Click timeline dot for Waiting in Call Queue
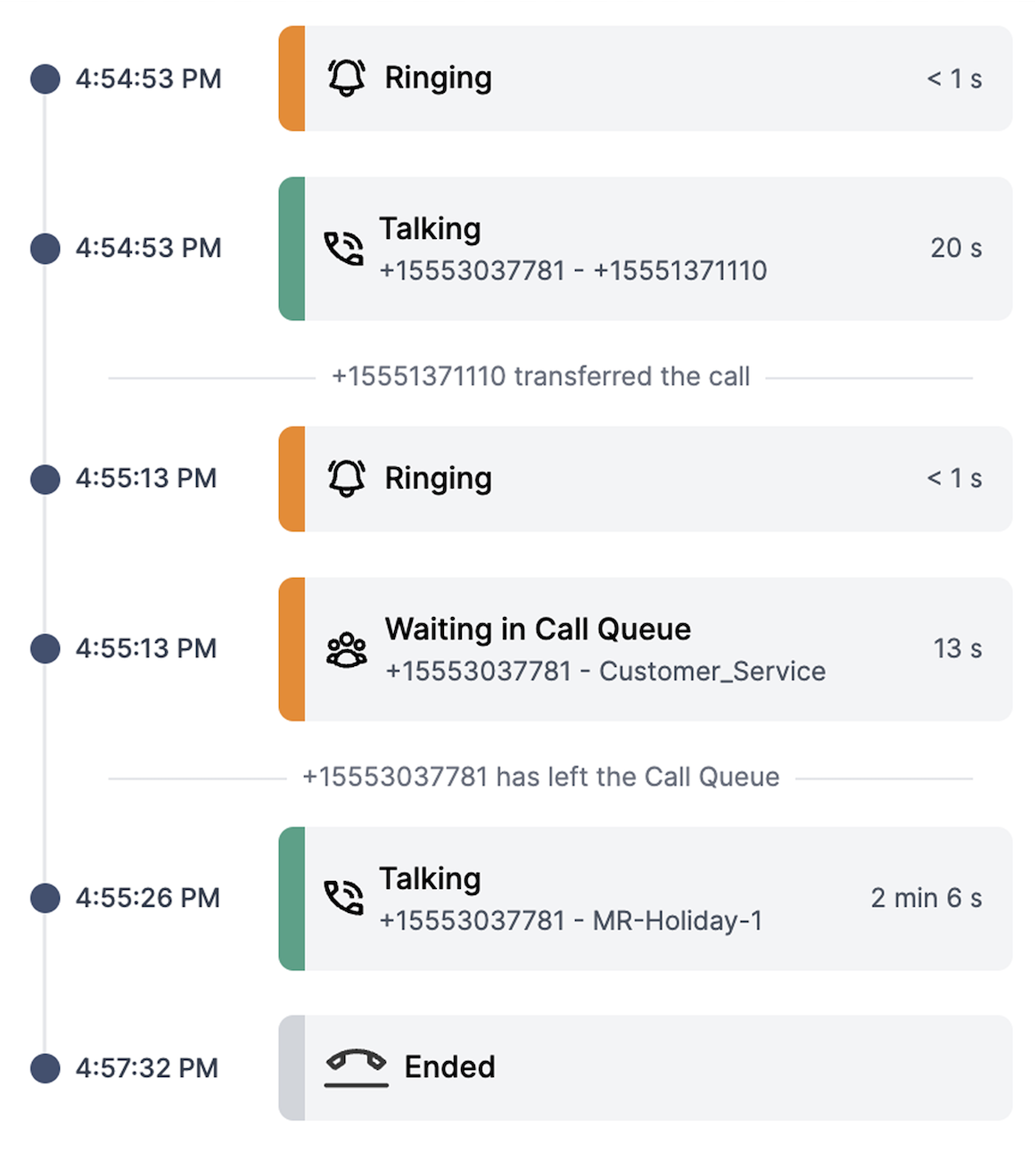The width and height of the screenshot is (1036, 1152). pos(45,648)
